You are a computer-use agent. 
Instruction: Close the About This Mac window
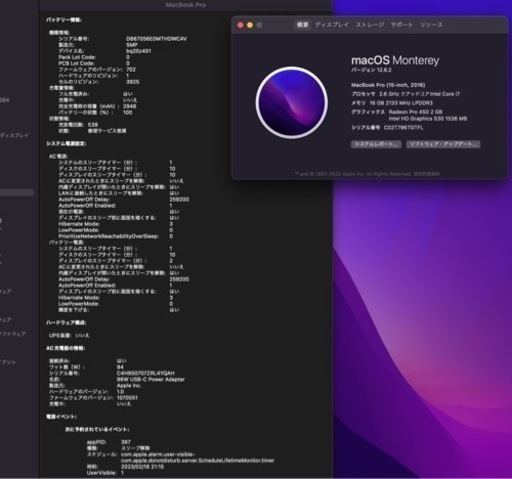pos(240,25)
